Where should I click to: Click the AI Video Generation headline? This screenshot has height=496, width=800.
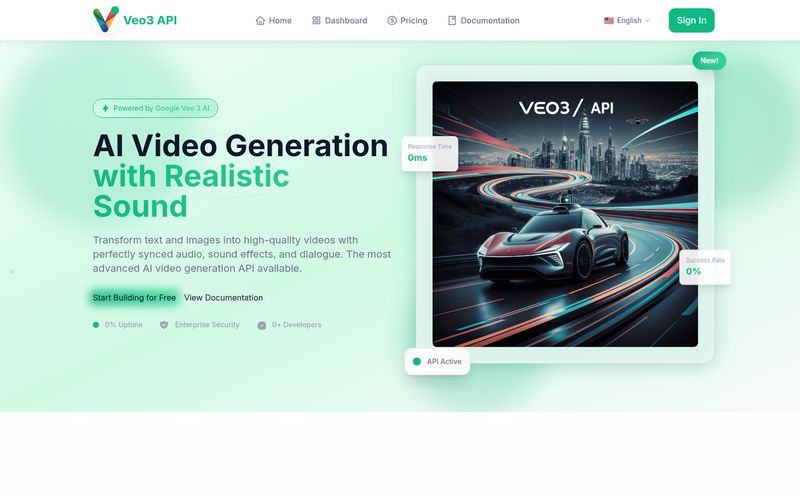pos(240,145)
